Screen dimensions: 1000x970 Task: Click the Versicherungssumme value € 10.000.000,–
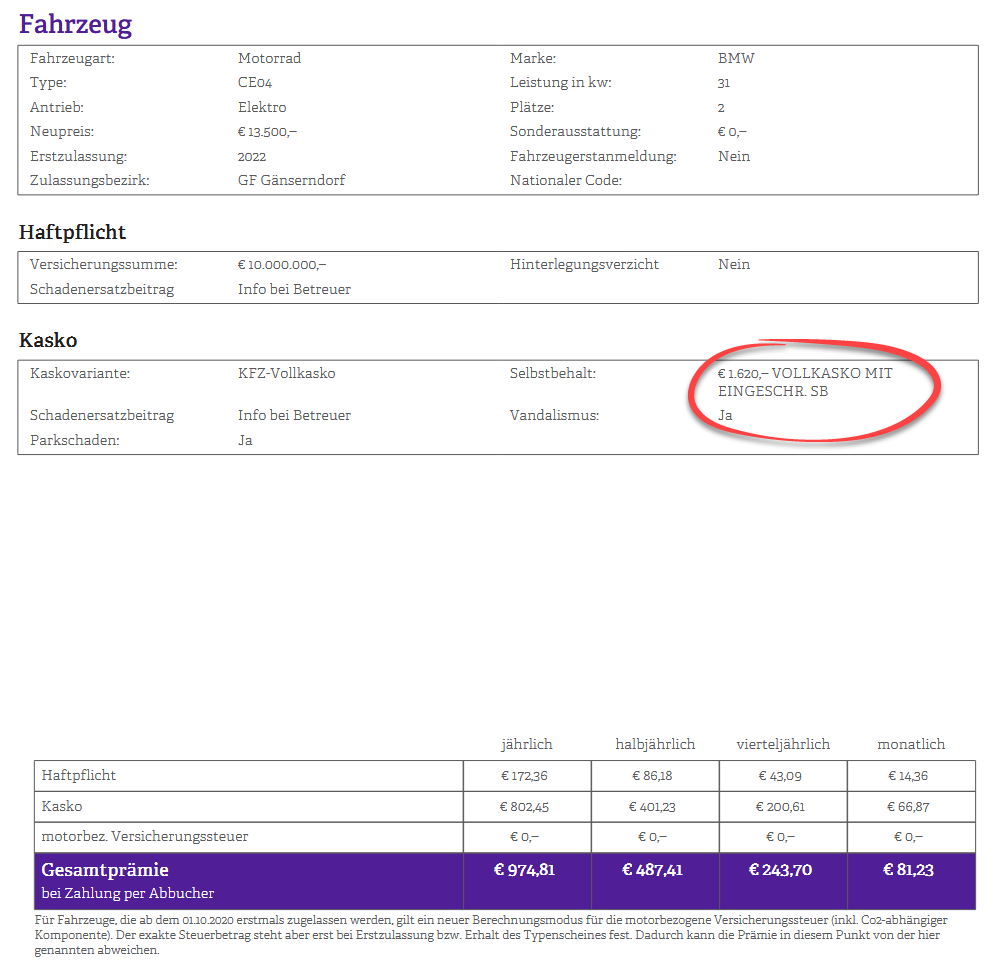(282, 265)
